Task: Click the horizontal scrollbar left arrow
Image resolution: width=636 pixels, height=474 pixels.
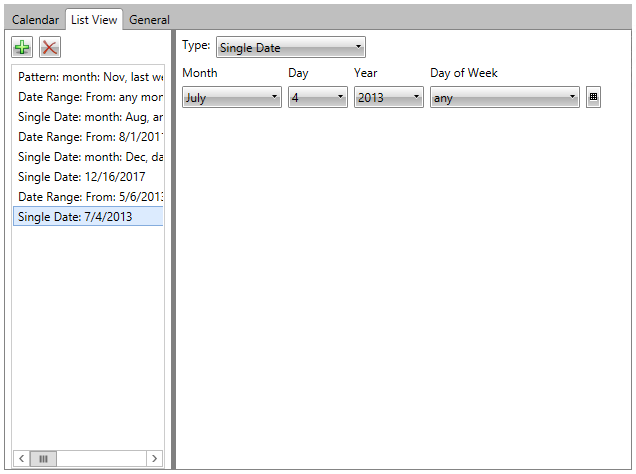Action: [x=22, y=458]
